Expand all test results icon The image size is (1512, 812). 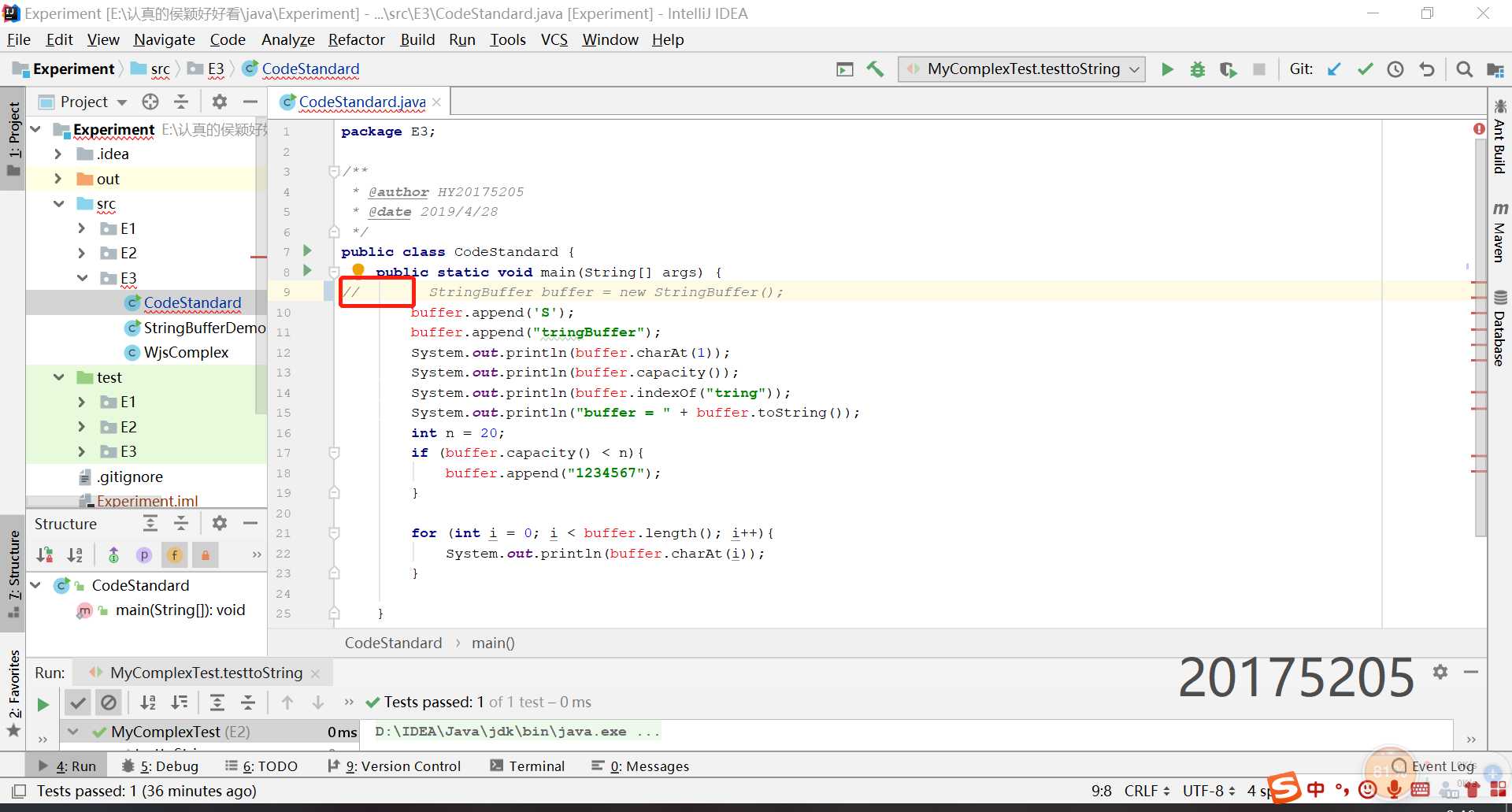pos(217,702)
